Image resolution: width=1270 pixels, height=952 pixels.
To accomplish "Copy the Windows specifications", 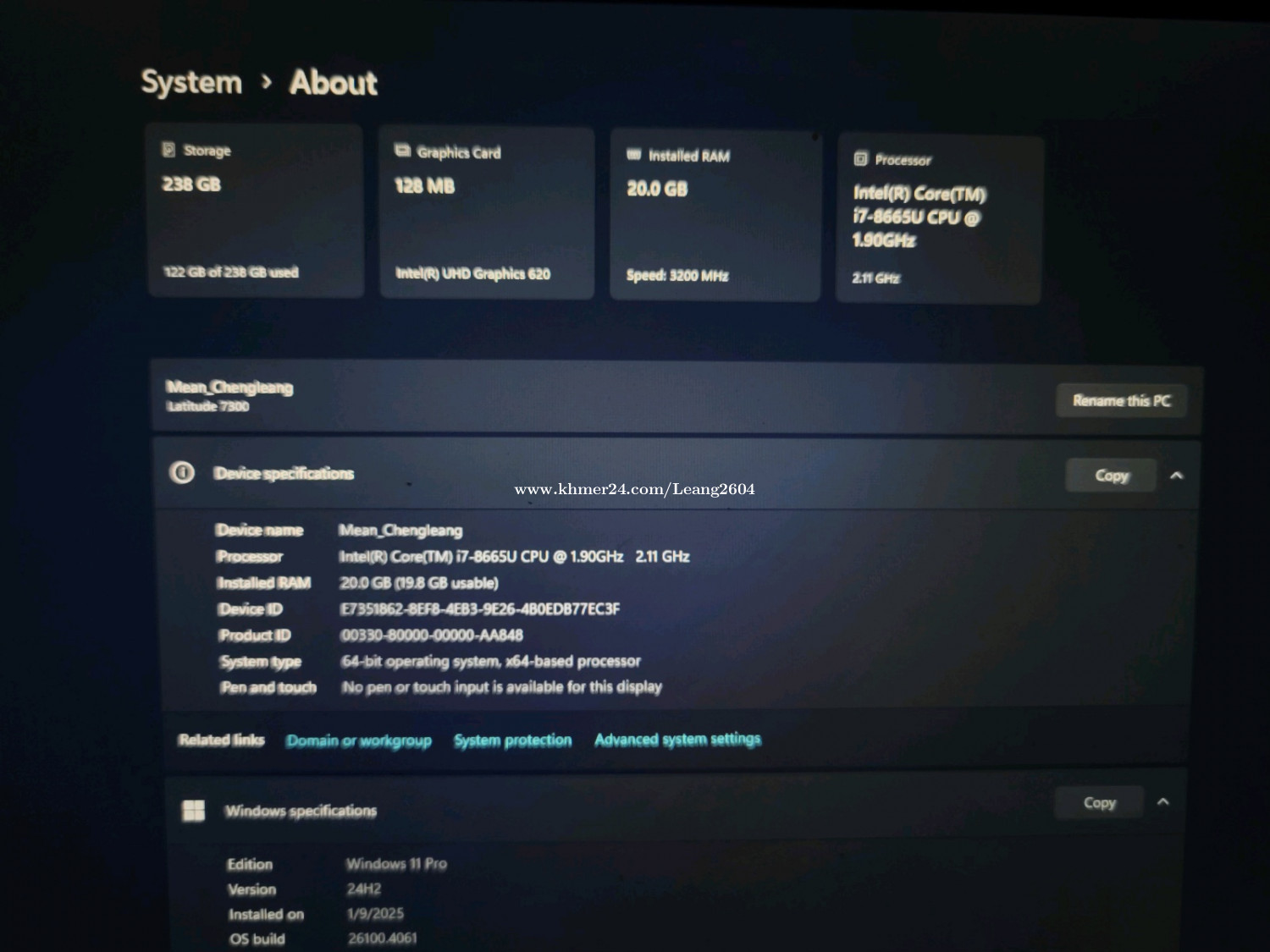I will point(1099,802).
